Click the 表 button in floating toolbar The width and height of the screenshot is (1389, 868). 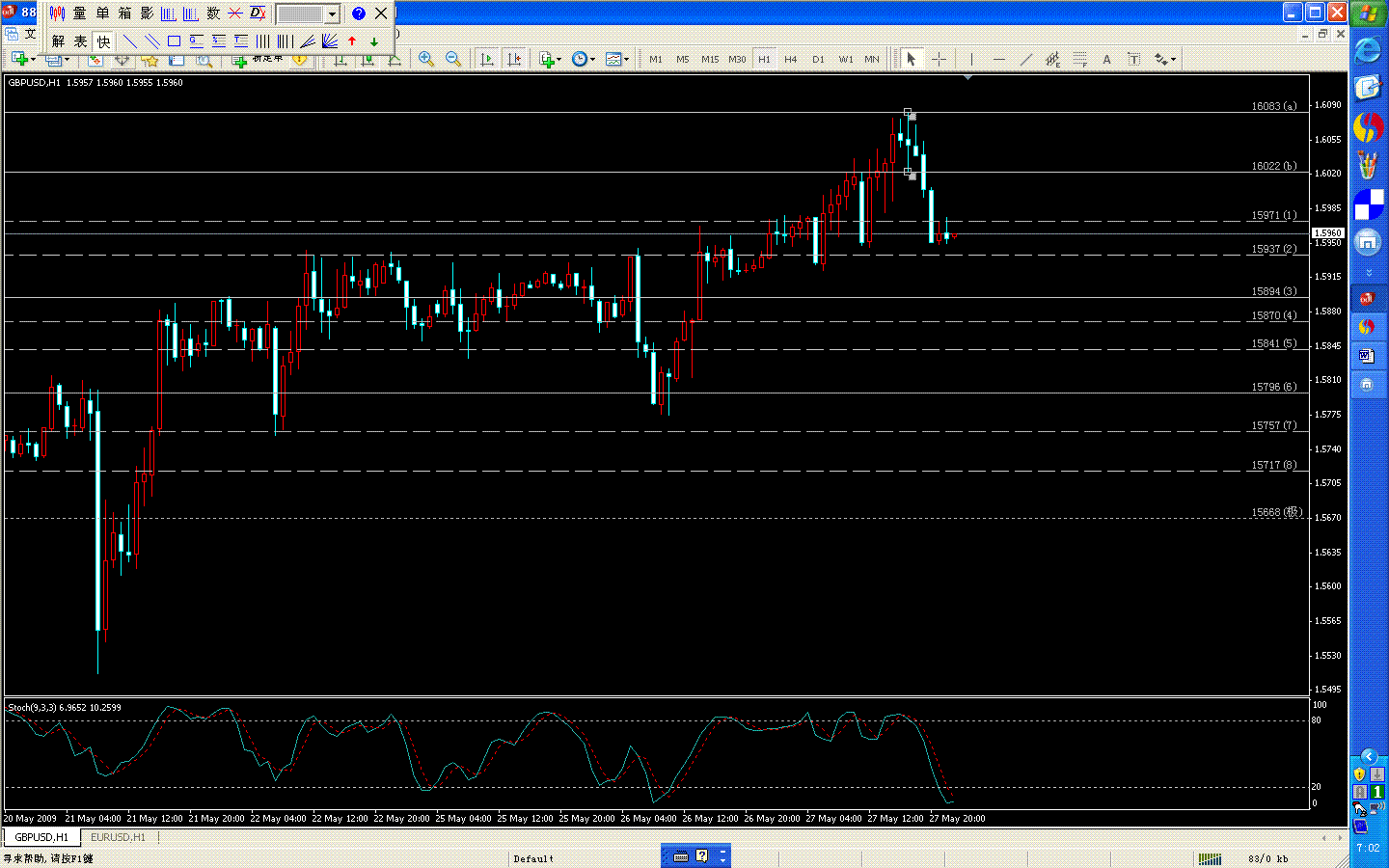81,41
